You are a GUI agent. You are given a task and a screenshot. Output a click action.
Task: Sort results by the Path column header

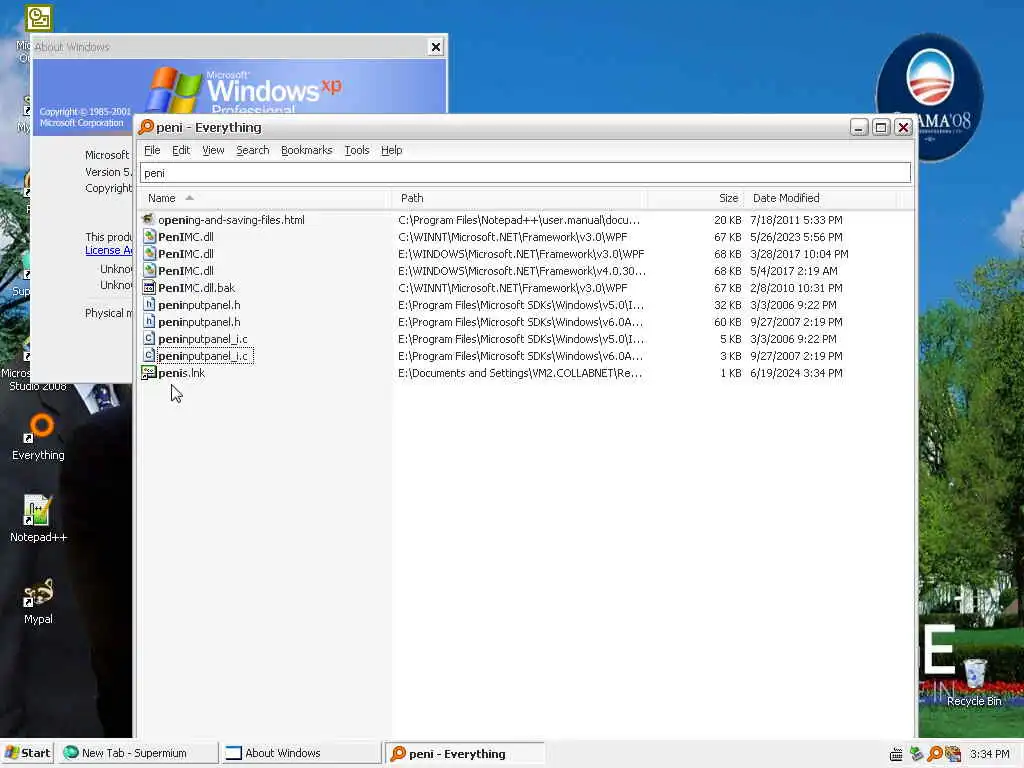click(520, 198)
